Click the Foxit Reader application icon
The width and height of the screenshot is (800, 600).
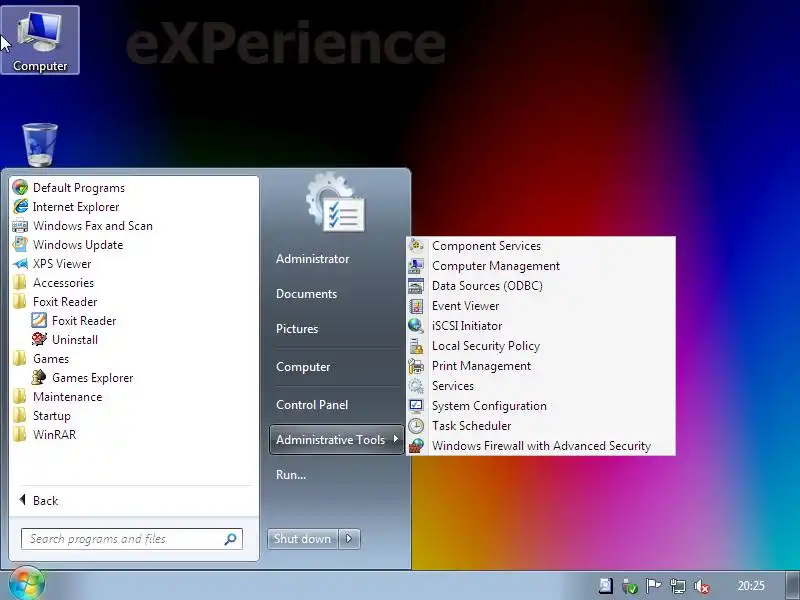(x=39, y=320)
